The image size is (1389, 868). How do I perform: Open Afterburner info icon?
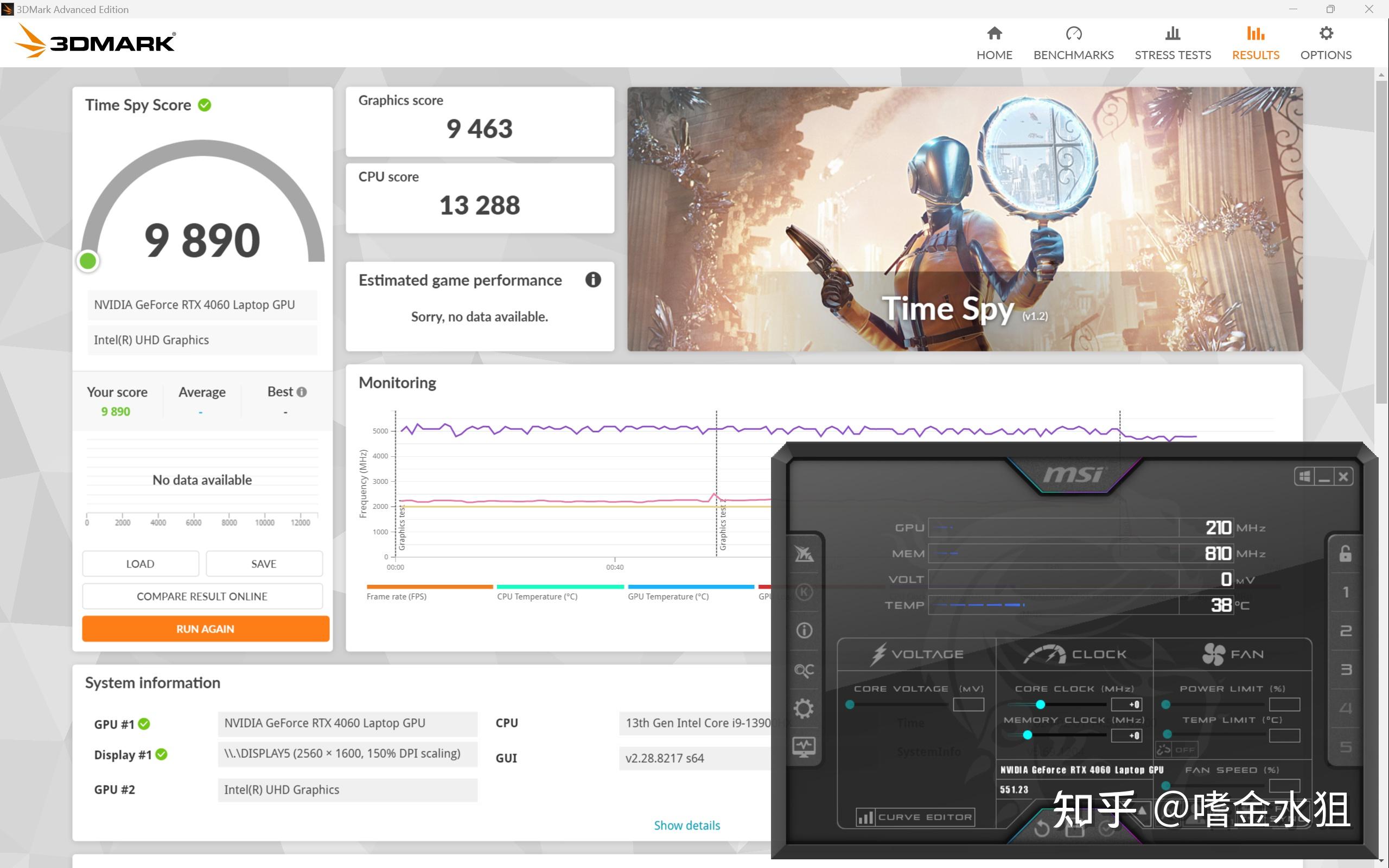(x=804, y=630)
